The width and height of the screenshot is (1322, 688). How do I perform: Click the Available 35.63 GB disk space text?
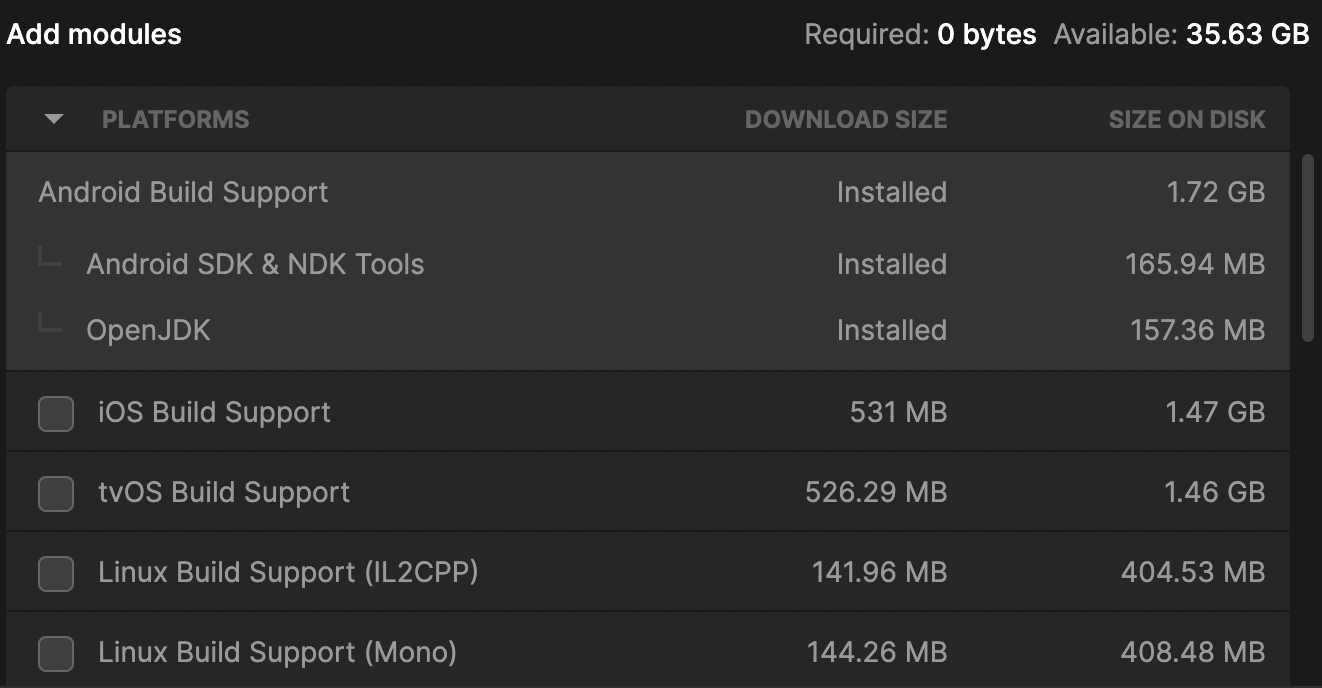pyautogui.click(x=1181, y=34)
